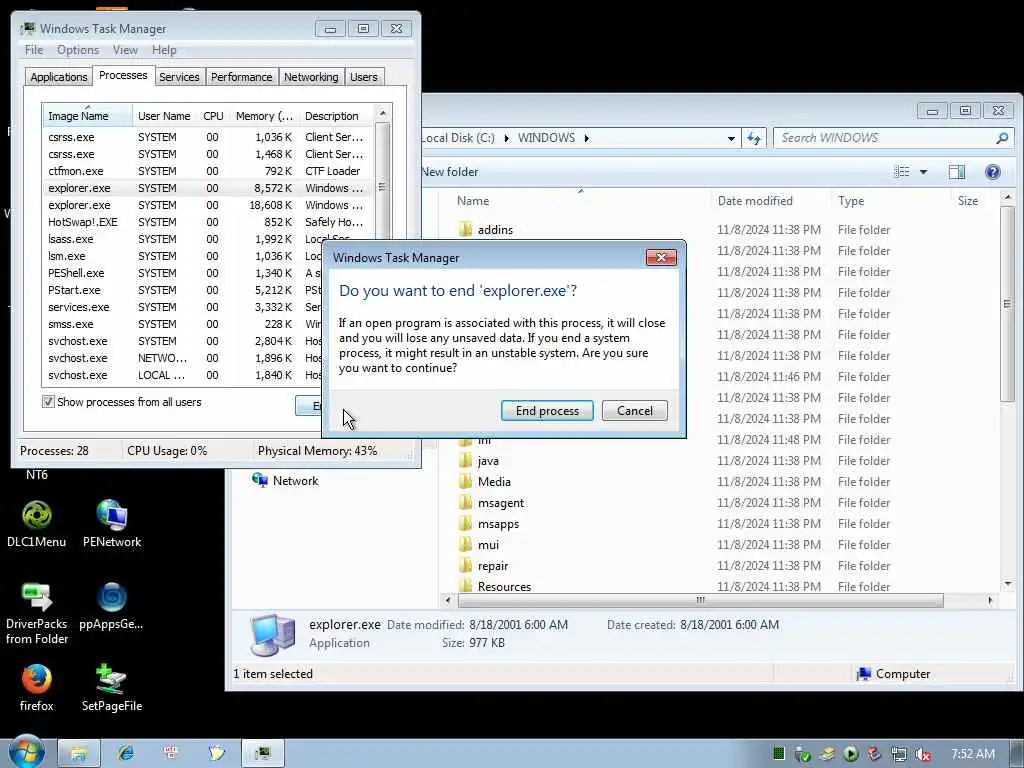1024x768 pixels.
Task: Switch to the Services tab
Action: (179, 77)
